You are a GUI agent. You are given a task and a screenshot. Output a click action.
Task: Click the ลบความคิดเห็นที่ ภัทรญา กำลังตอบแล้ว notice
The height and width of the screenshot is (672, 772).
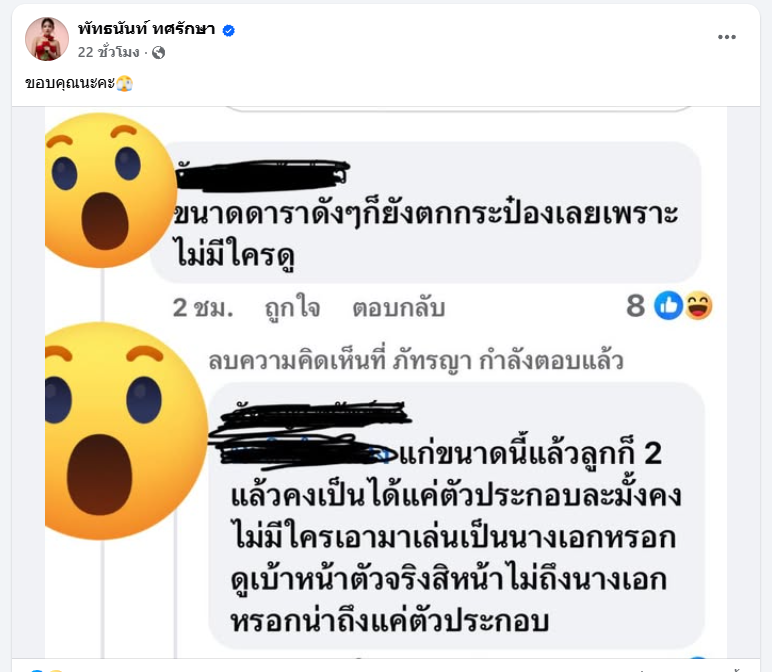point(416,361)
